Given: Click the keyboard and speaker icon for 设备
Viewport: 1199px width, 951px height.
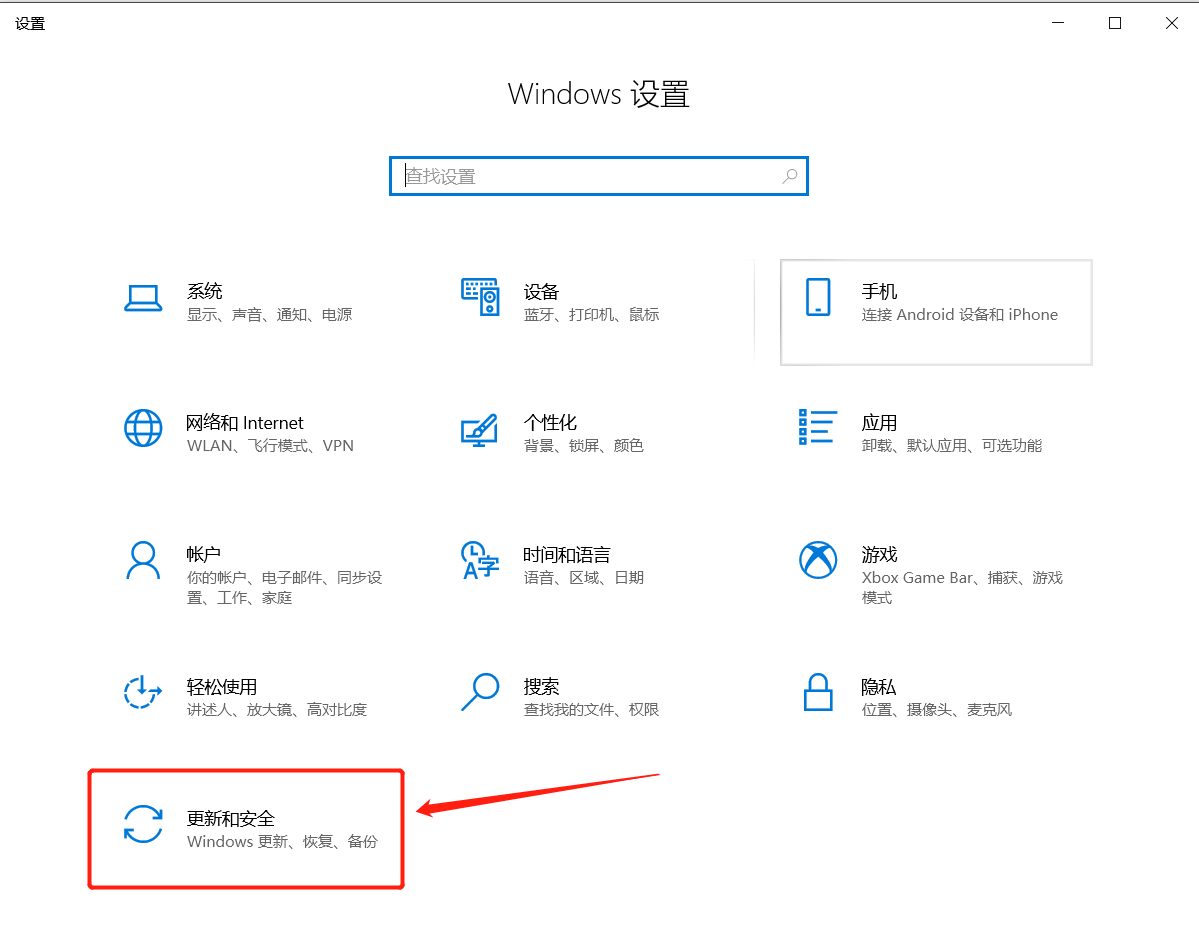Looking at the screenshot, I should tap(480, 297).
